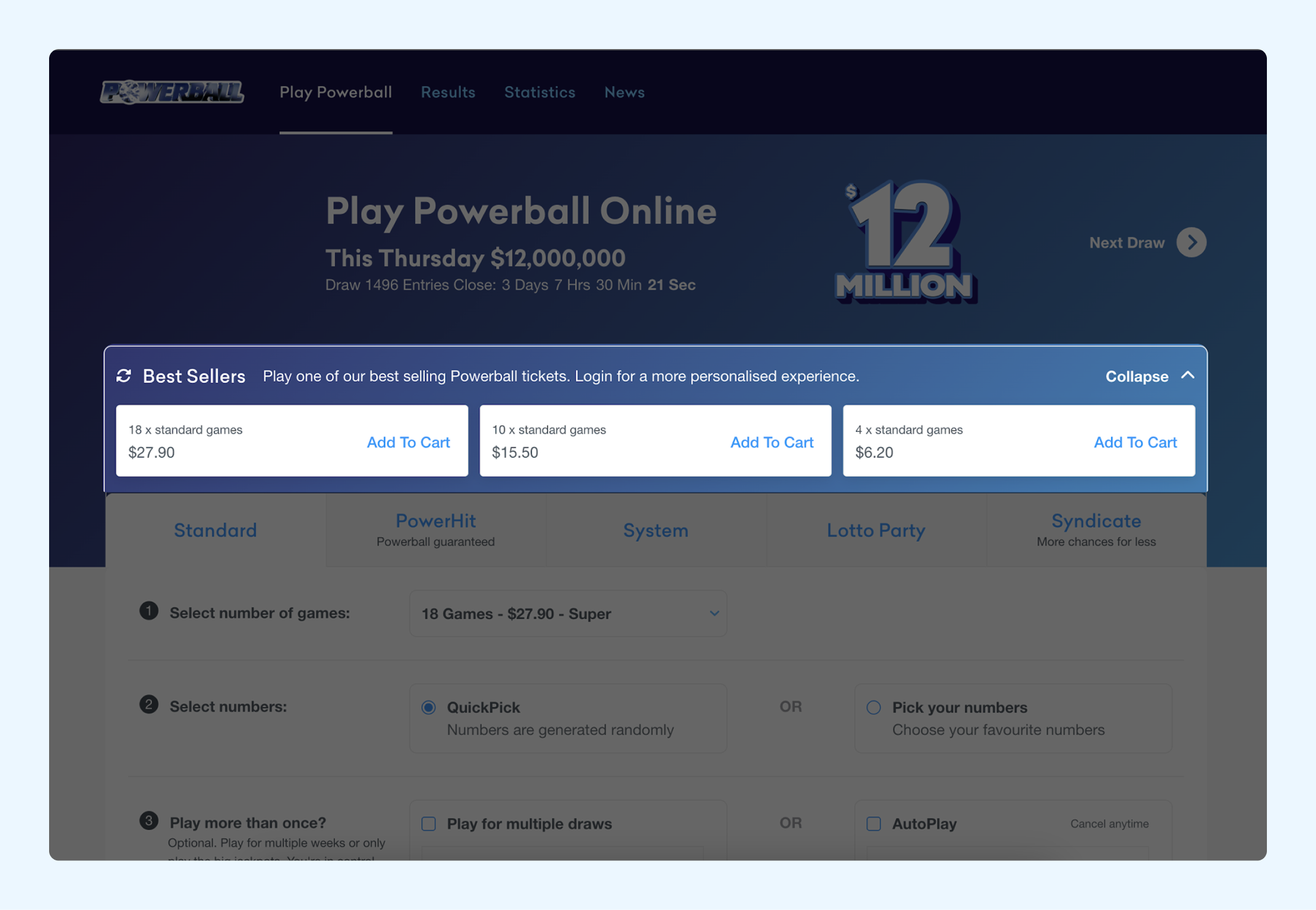
Task: Open the number of games dropdown
Action: (568, 614)
